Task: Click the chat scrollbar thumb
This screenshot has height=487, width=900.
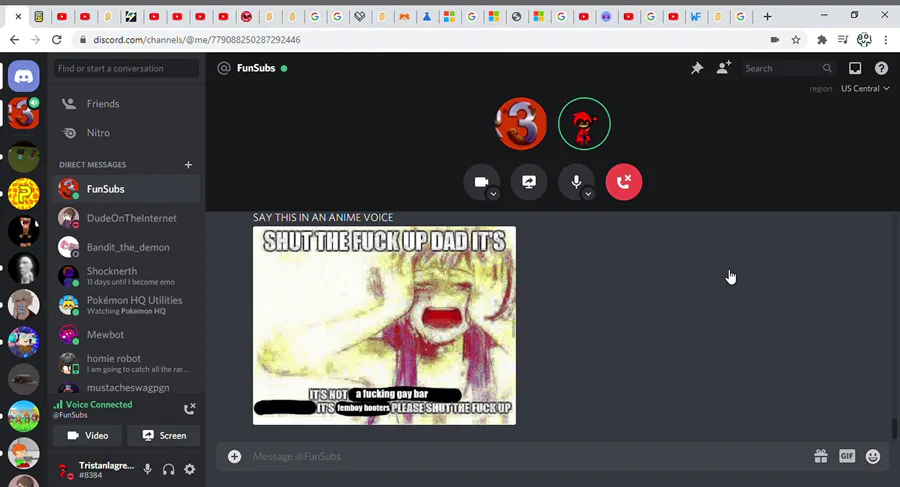Action: [x=894, y=428]
